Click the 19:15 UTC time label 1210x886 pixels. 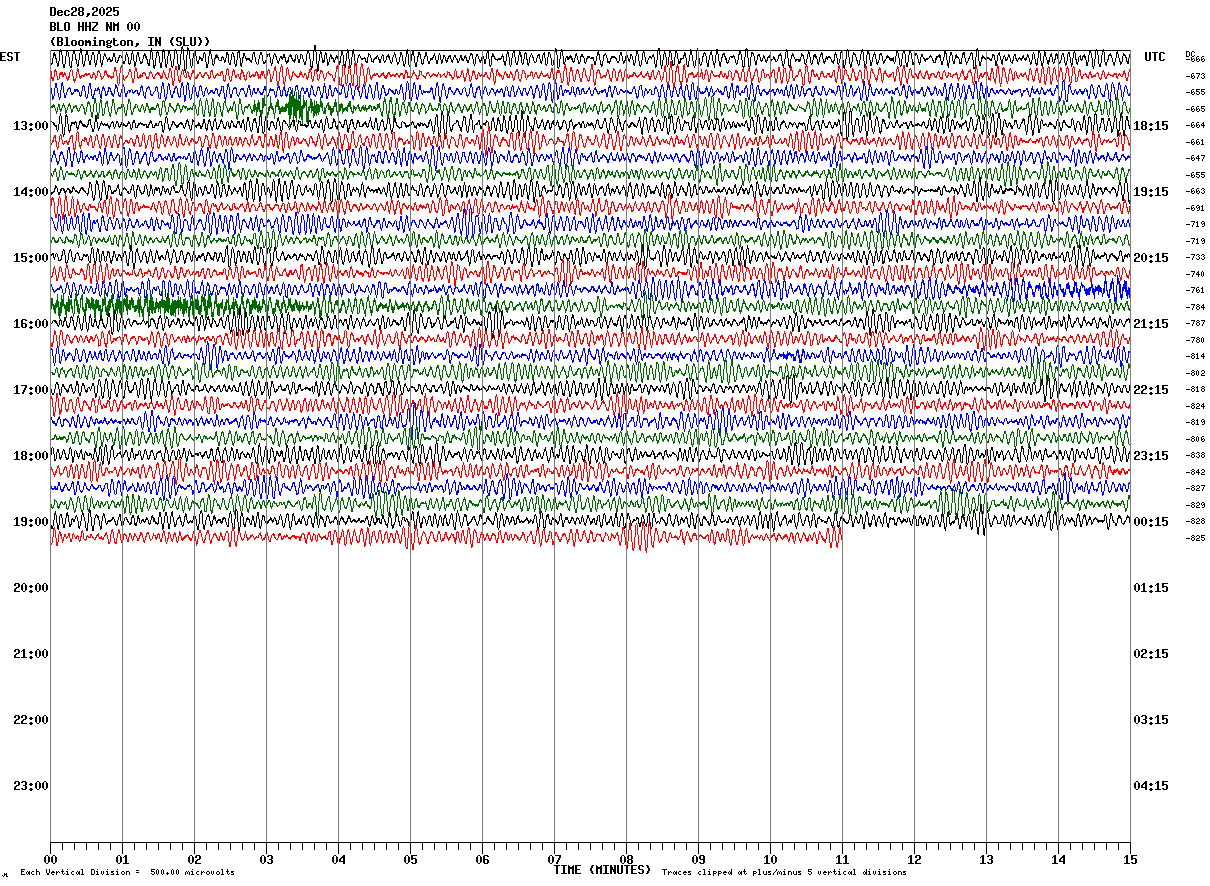tap(1151, 192)
